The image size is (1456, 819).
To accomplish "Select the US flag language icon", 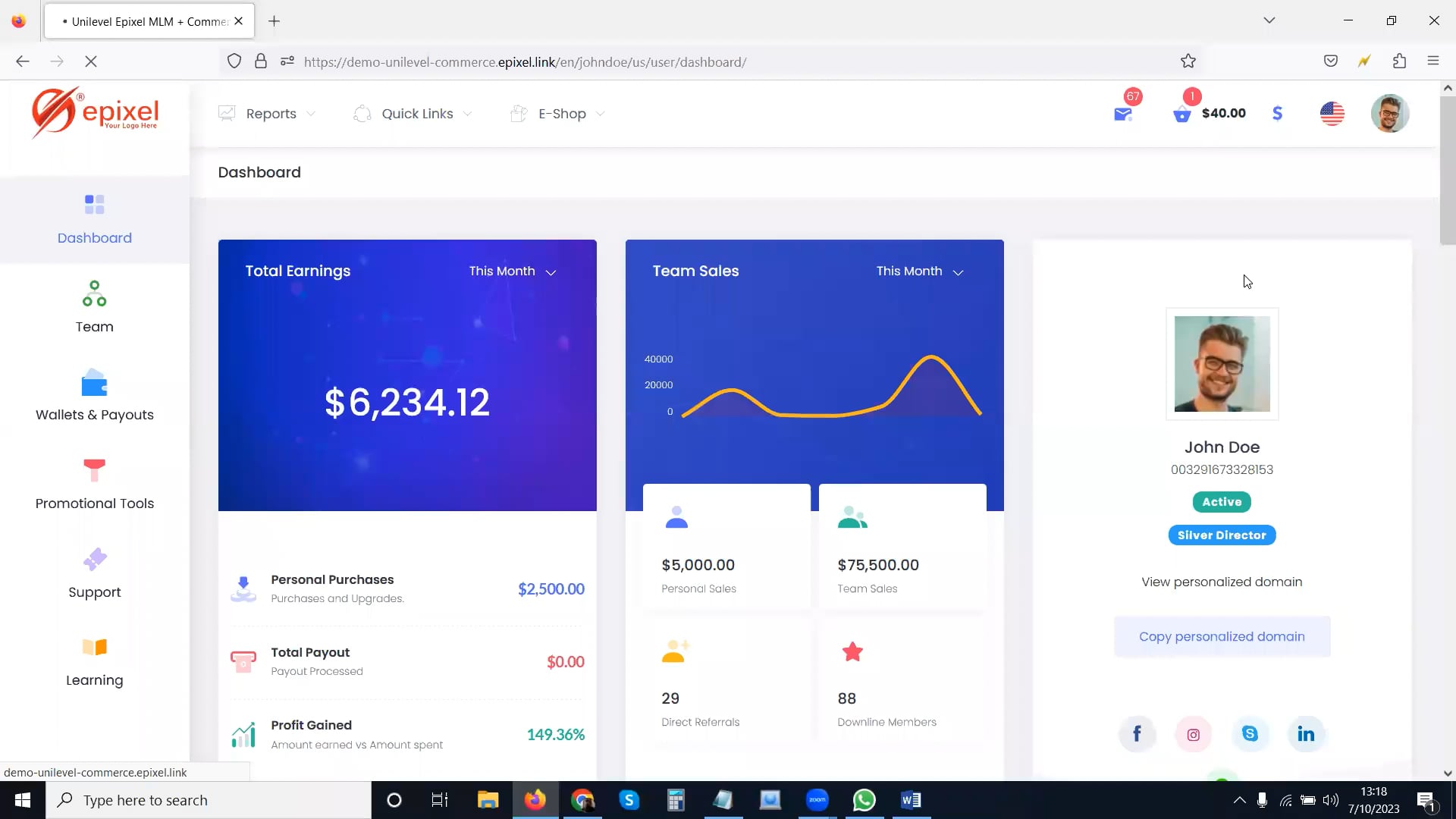I will tap(1332, 114).
